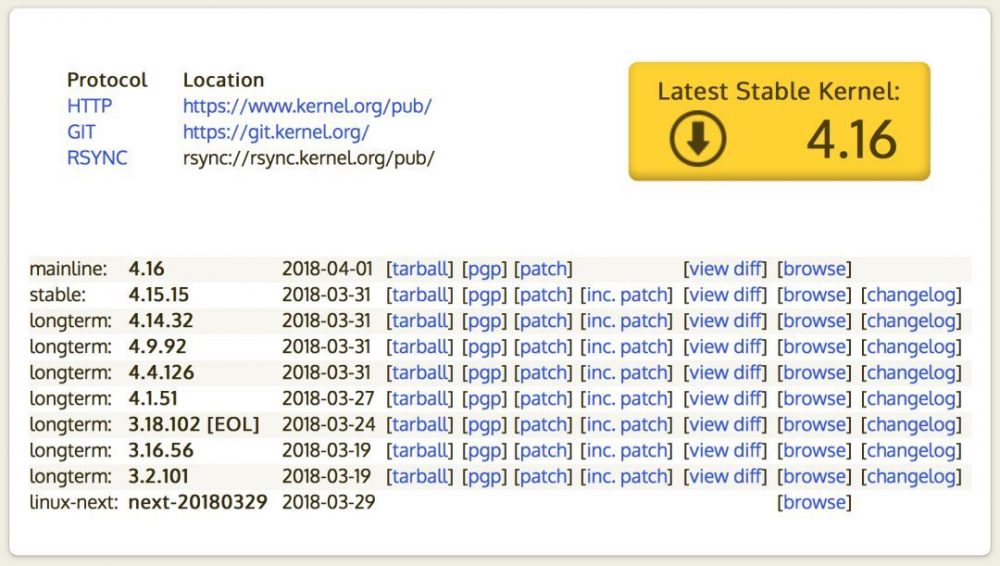The image size is (1000, 566).
Task: Open changelog for longterm 4.9.92
Action: tap(911, 346)
